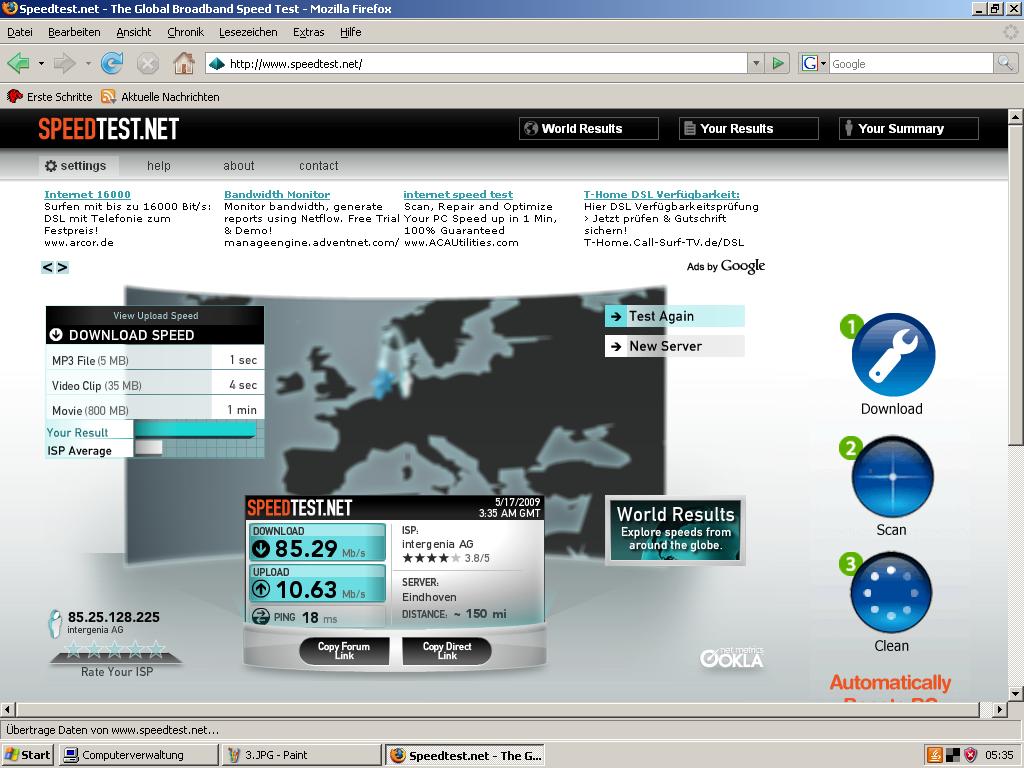Open the contact tab
Viewport: 1024px width, 768px height.
[x=319, y=166]
